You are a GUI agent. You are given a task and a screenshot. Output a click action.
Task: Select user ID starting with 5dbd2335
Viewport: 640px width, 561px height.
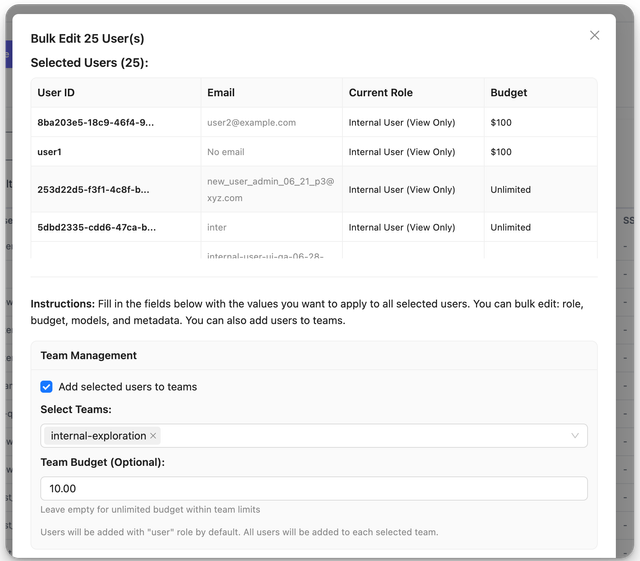point(96,227)
